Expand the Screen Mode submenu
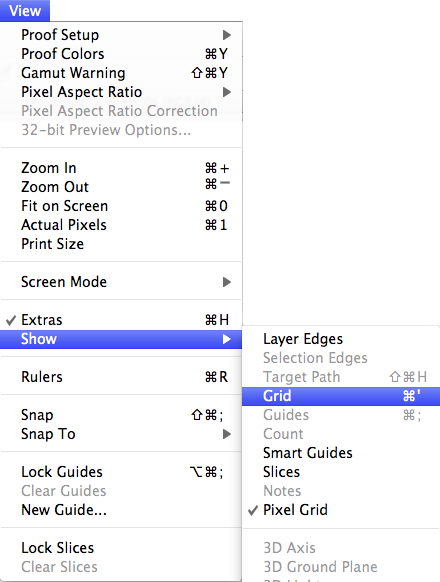This screenshot has width=440, height=582. point(121,282)
